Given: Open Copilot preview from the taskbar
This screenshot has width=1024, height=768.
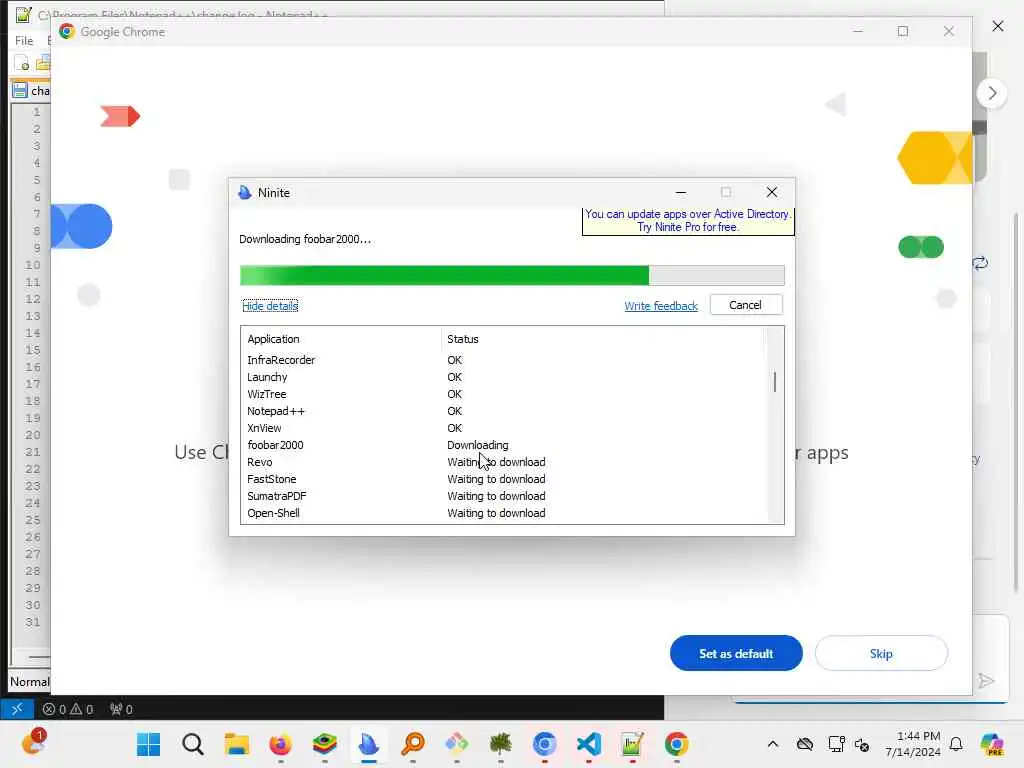Looking at the screenshot, I should 992,744.
